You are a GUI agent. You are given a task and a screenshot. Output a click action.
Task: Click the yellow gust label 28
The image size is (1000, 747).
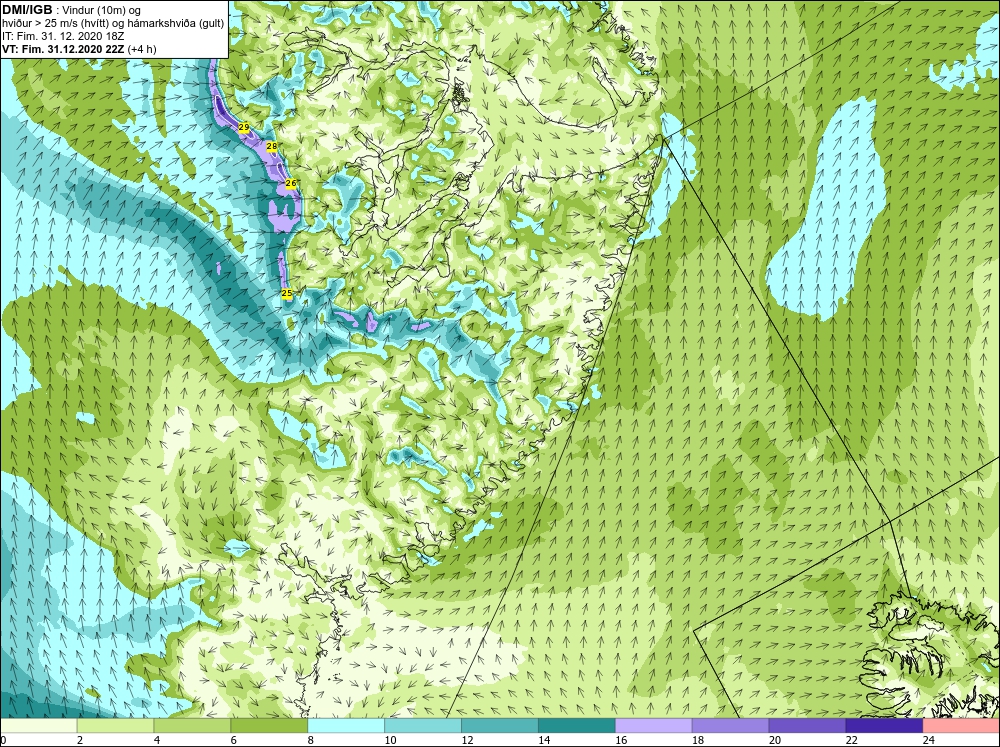pyautogui.click(x=272, y=147)
